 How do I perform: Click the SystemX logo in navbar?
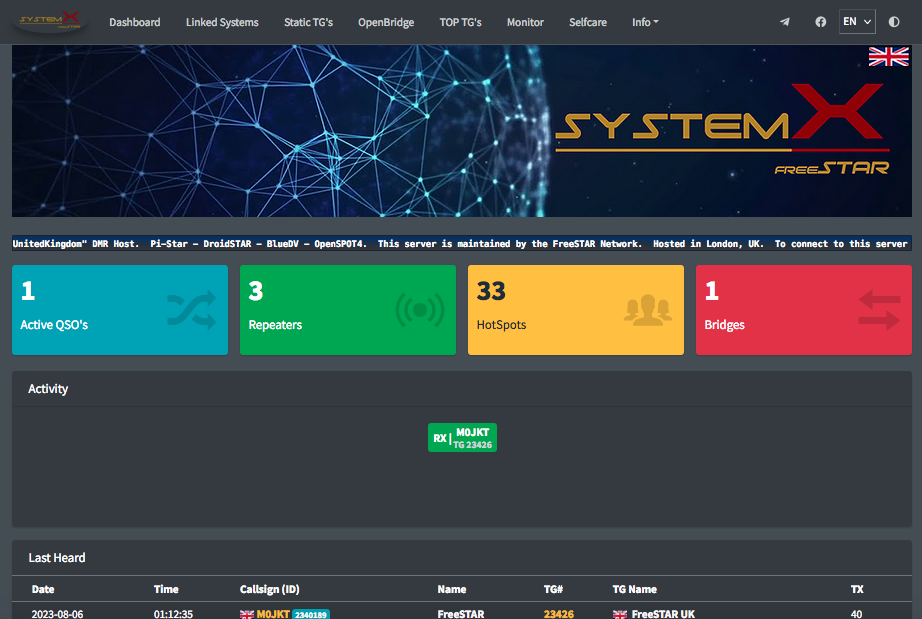(50, 22)
